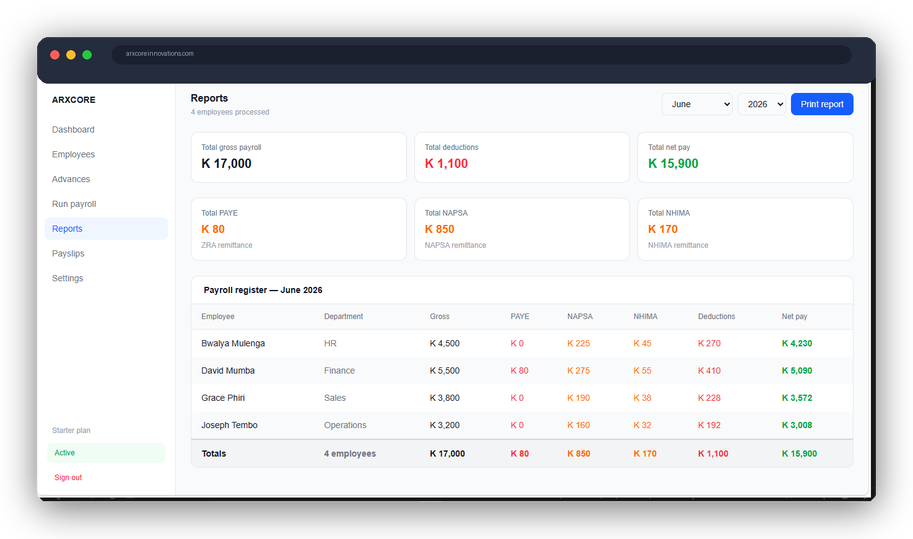Click David Mumba's PAYE K 80
The height and width of the screenshot is (539, 913).
pyautogui.click(x=519, y=371)
